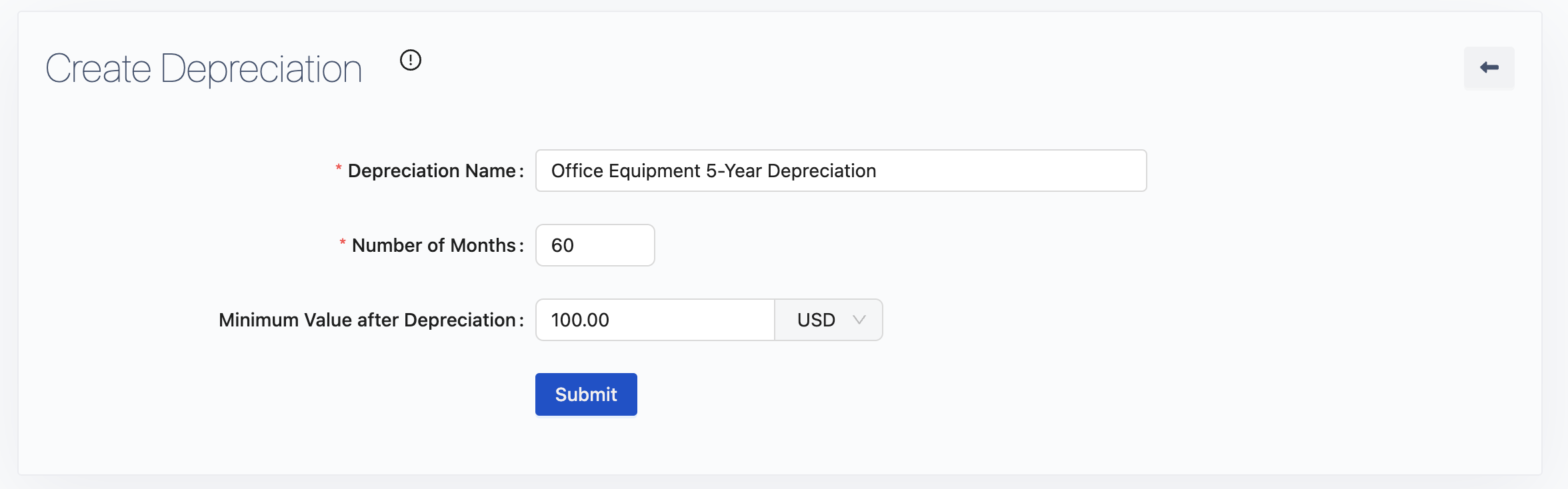Select the Minimum Value amount field
The width and height of the screenshot is (1568, 489).
point(655,320)
